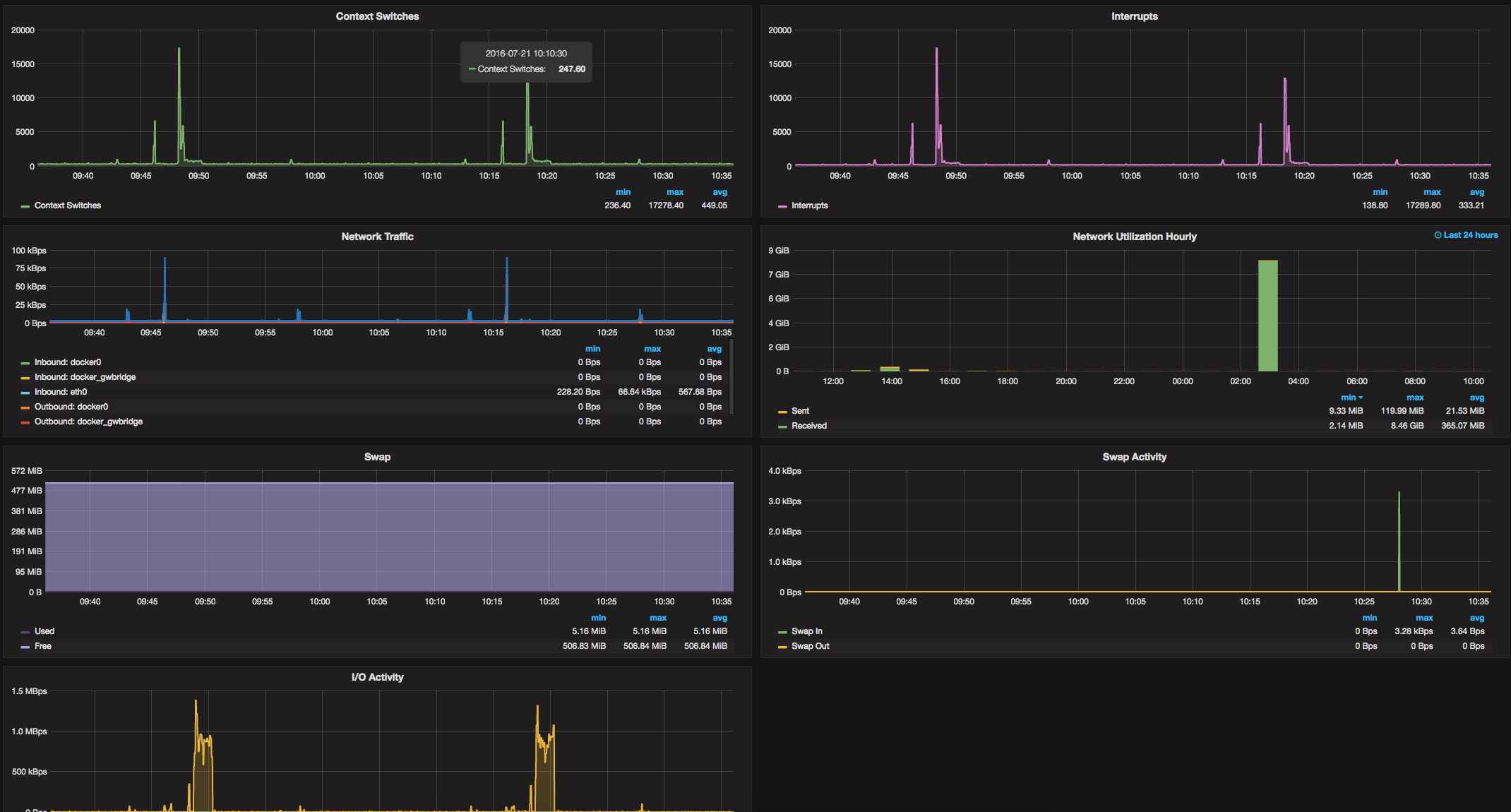Click the red color line for Outbound: docker_gwbridge
The width and height of the screenshot is (1511, 812).
click(25, 422)
